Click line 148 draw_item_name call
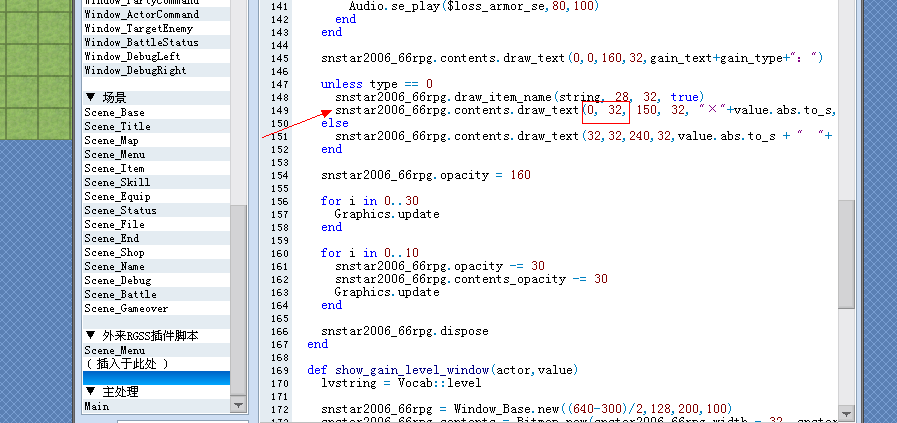The width and height of the screenshot is (897, 423). tap(520, 97)
